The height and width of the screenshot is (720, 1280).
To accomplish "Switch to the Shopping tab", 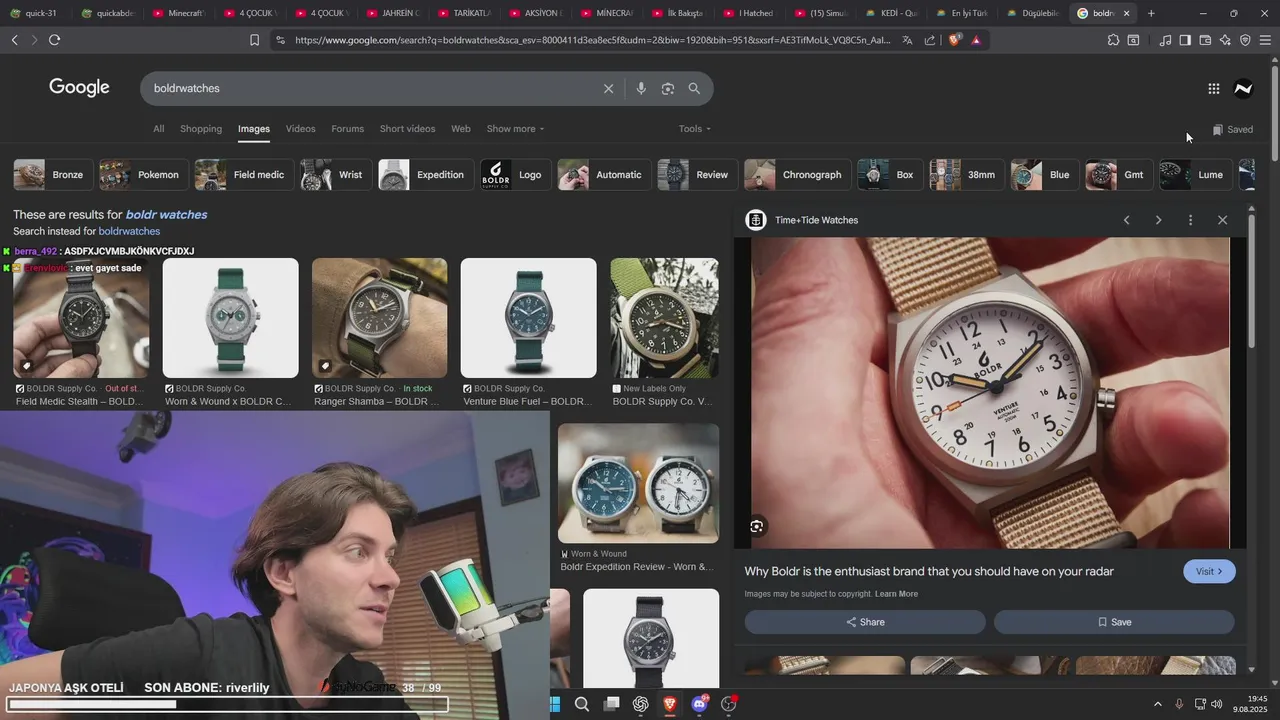I will (x=201, y=129).
